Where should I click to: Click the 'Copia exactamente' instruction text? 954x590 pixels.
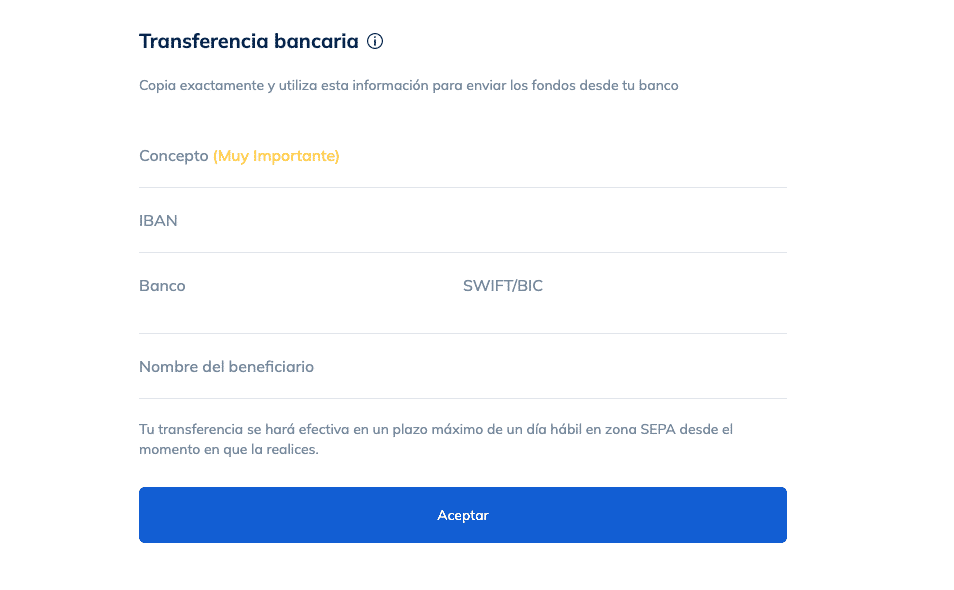point(408,86)
